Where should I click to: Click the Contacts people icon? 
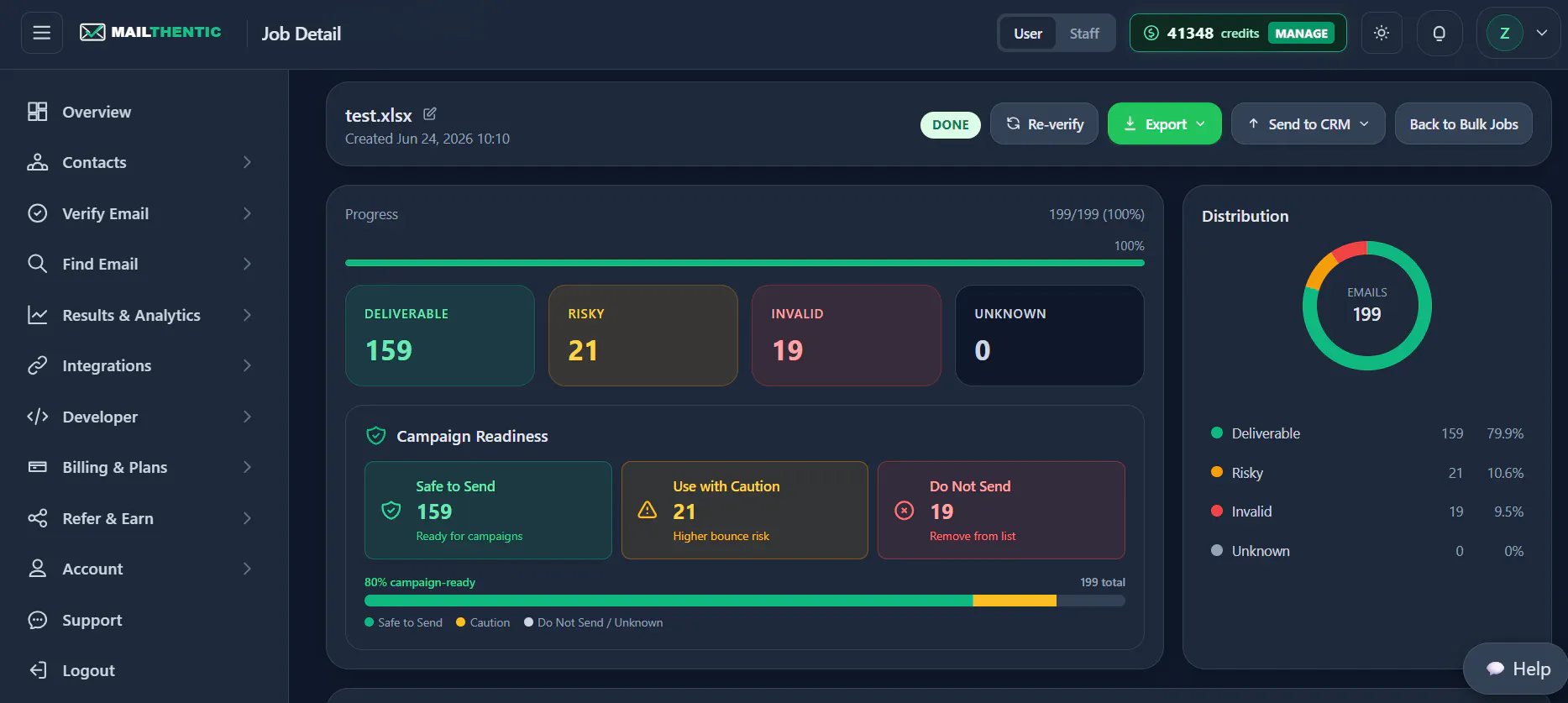tap(38, 162)
